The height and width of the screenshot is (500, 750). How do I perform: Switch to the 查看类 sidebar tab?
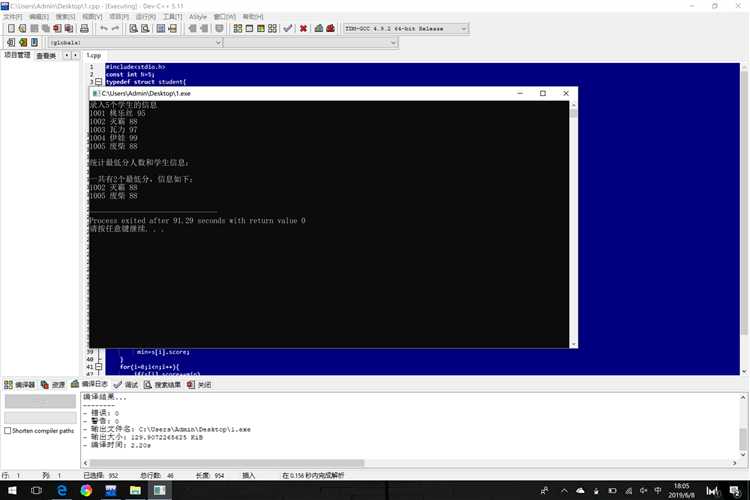pos(46,56)
